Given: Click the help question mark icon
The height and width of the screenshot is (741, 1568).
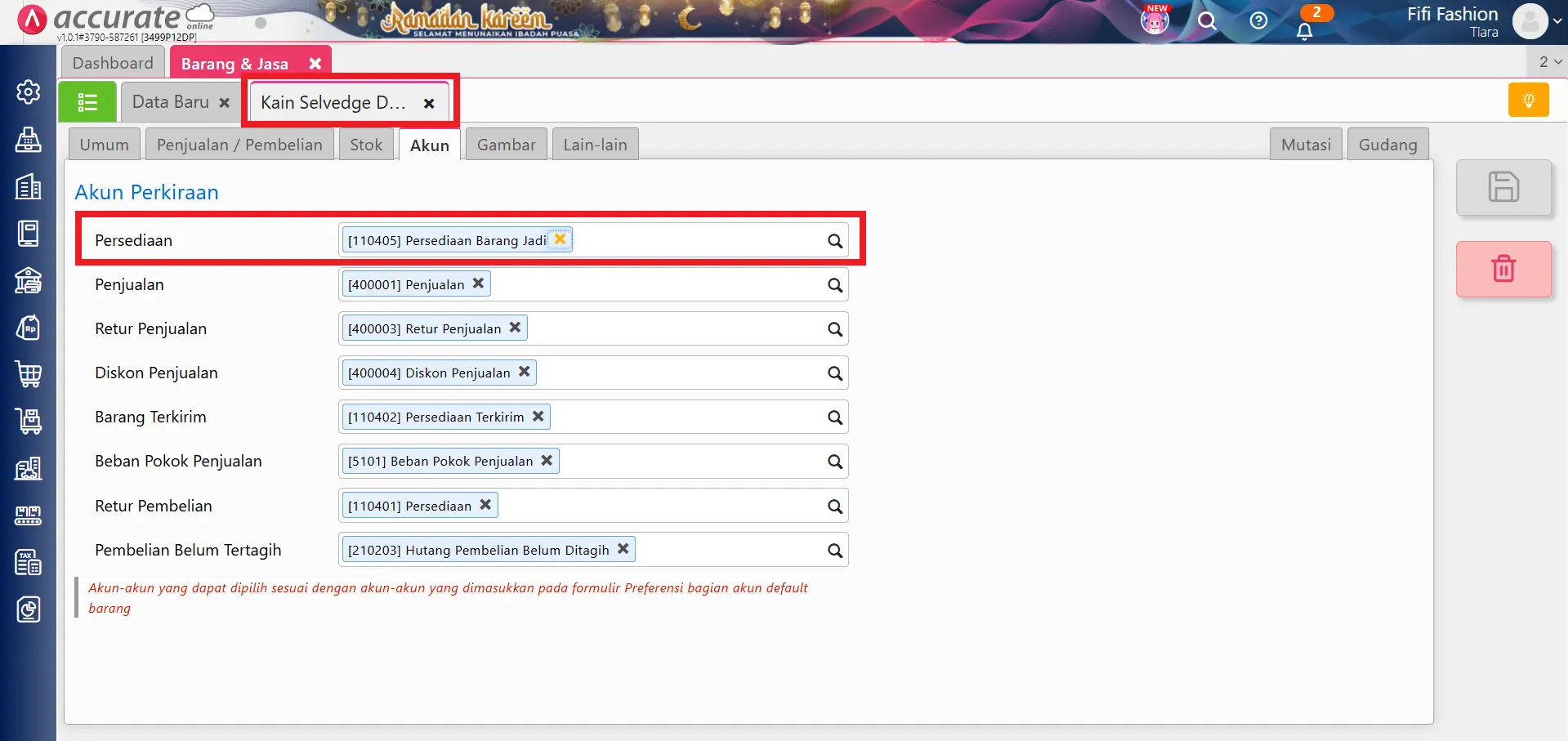Looking at the screenshot, I should pyautogui.click(x=1258, y=21).
